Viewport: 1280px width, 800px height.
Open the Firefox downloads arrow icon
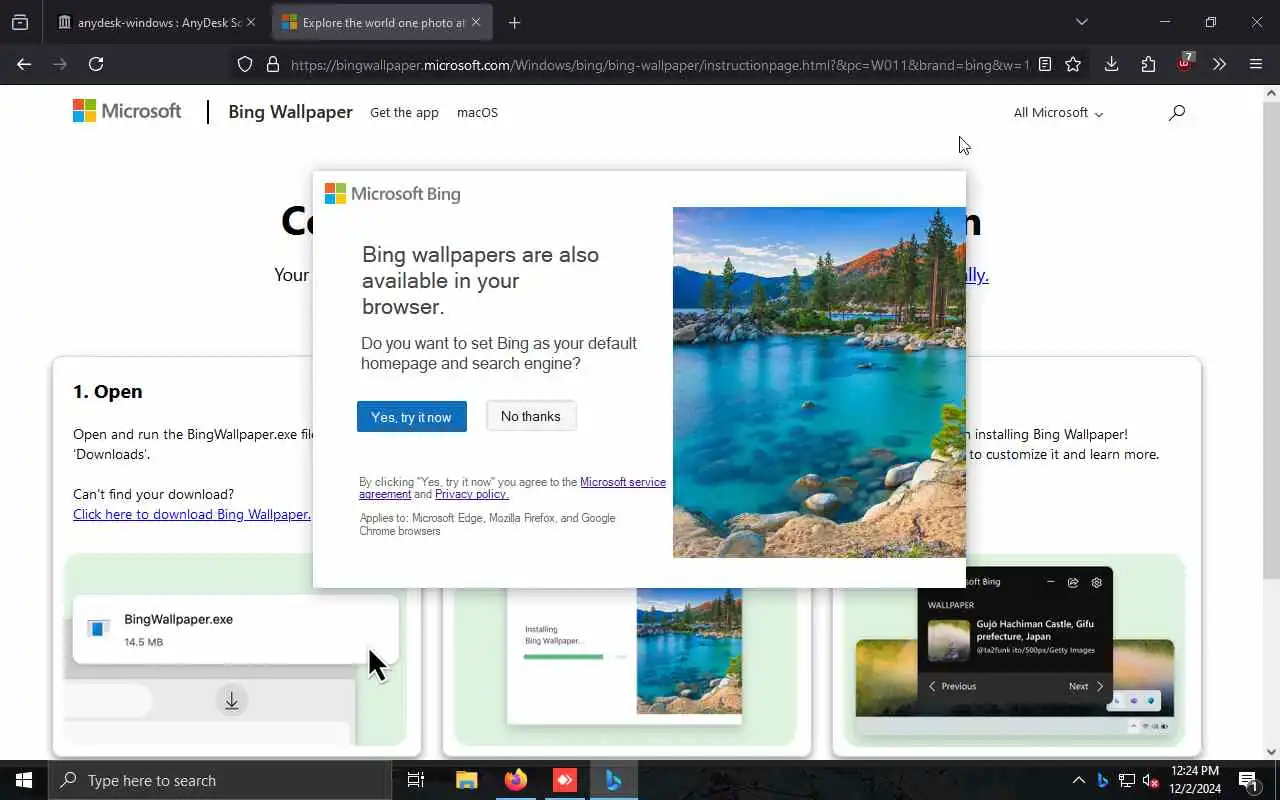point(1111,64)
